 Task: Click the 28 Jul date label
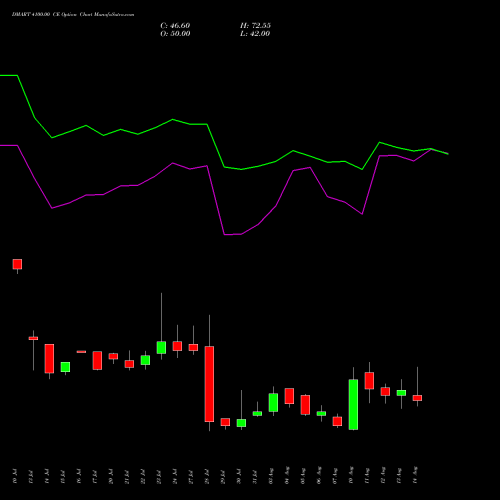(207, 476)
